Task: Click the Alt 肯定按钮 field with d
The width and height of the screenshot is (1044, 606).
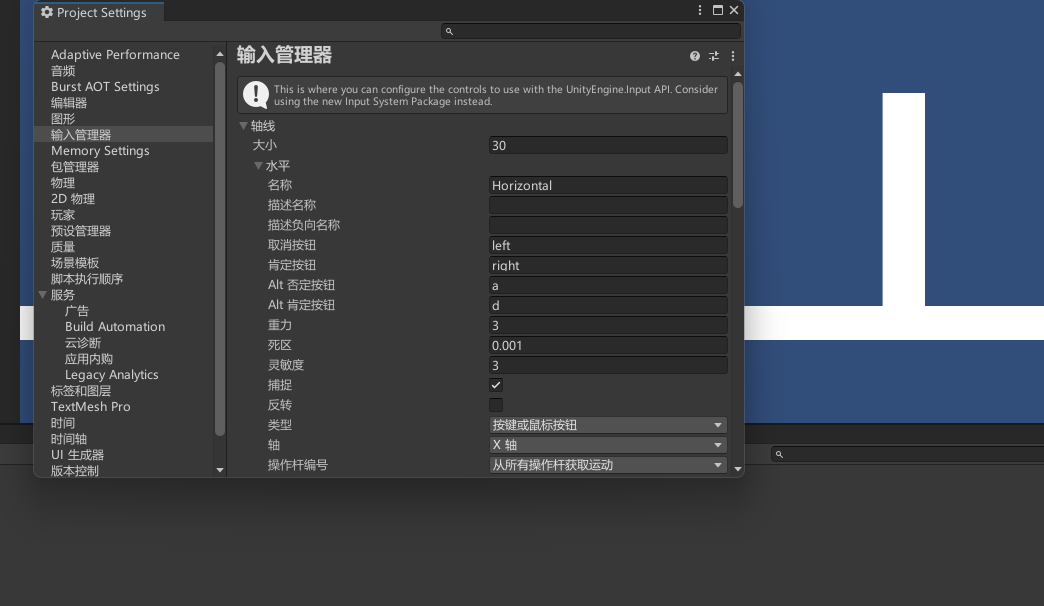Action: pyautogui.click(x=608, y=305)
